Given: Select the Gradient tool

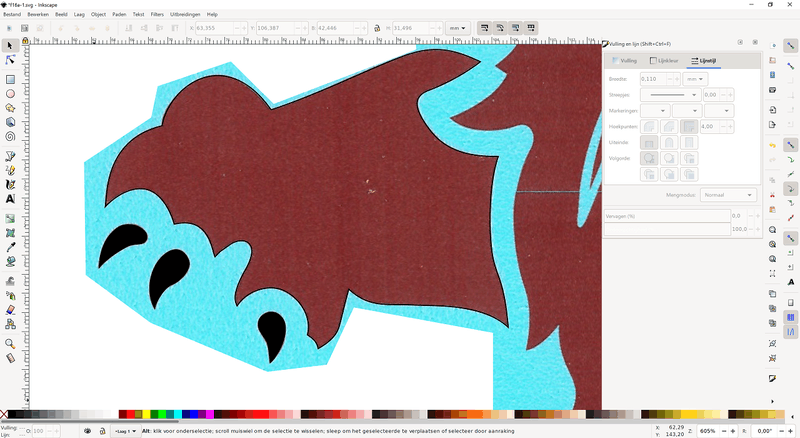Looking at the screenshot, I should [x=10, y=218].
